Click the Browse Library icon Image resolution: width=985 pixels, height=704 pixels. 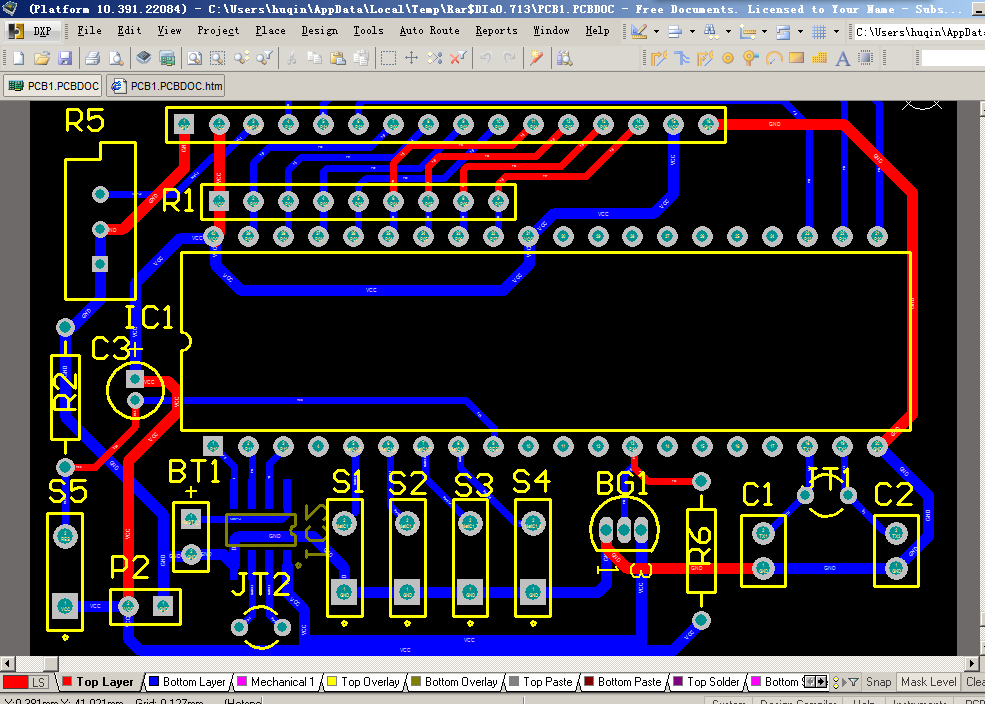[x=565, y=58]
